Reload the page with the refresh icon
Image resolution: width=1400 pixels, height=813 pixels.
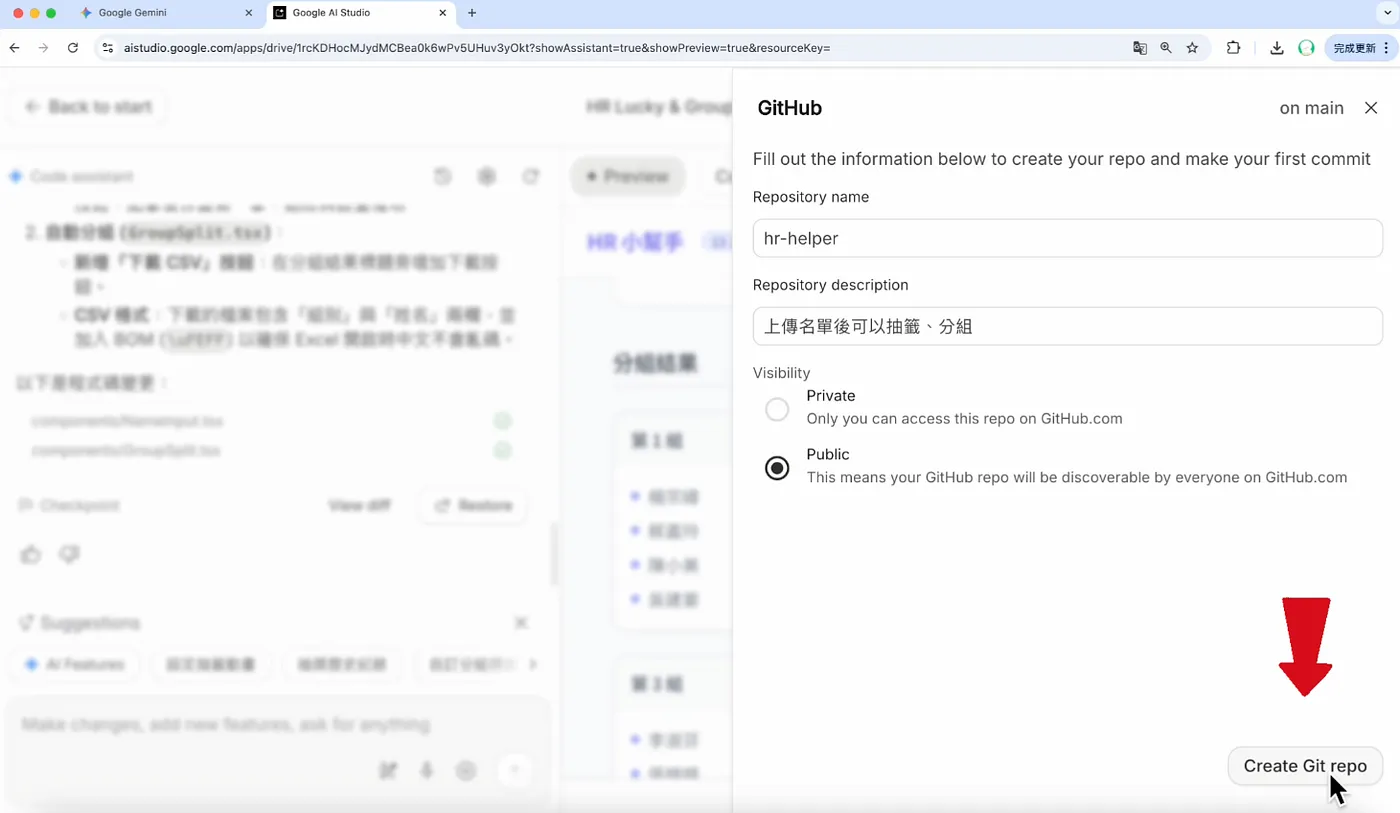tap(73, 48)
